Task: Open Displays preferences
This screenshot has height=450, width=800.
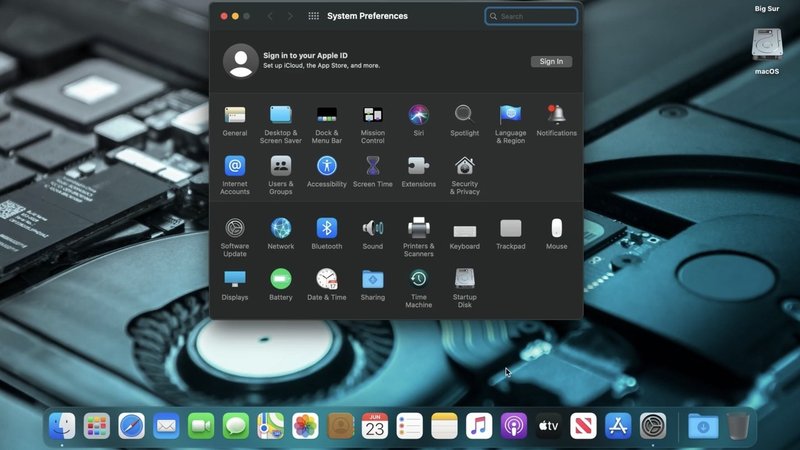Action: (235, 285)
